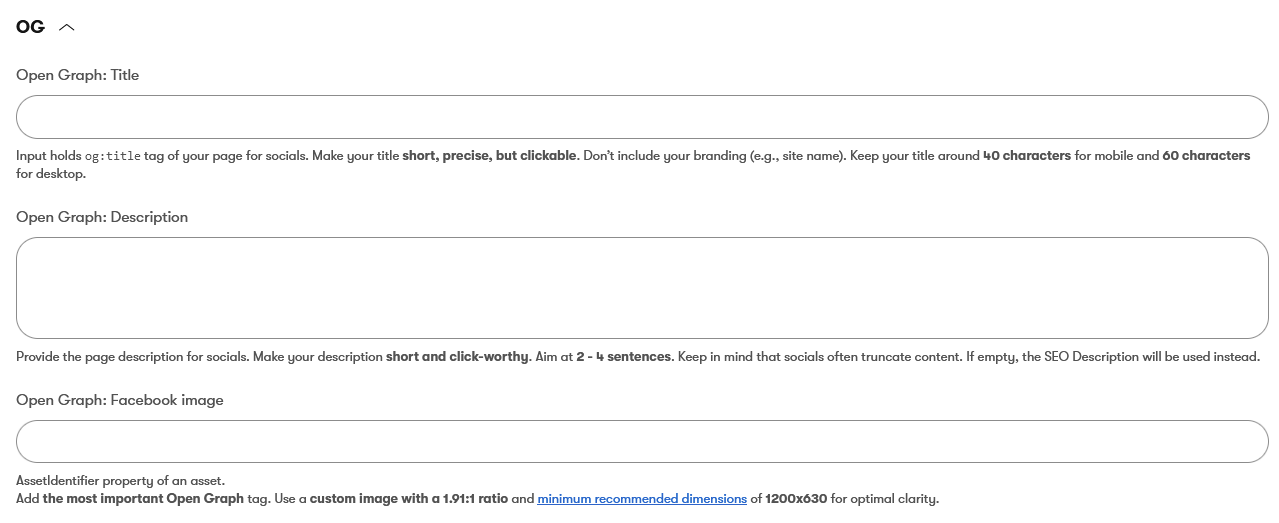Click into the Open Graph Description textarea
1279x523 pixels.
click(642, 288)
